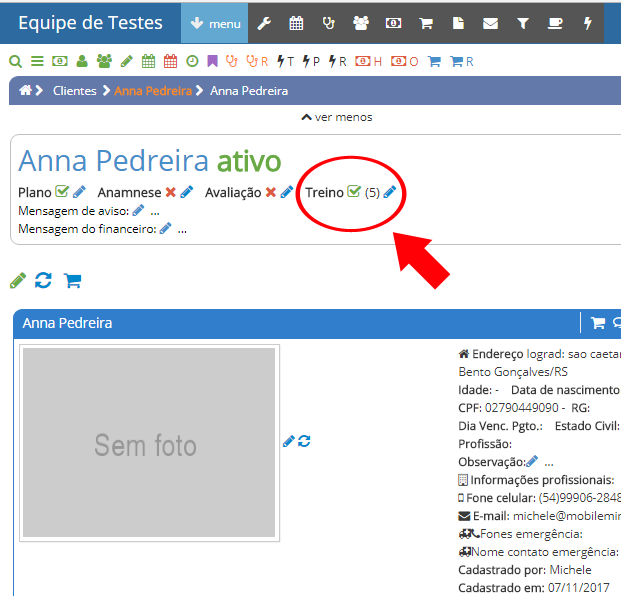The width and height of the screenshot is (621, 596).
Task: Click the green pencil edit icon below header
Action: pyautogui.click(x=17, y=280)
